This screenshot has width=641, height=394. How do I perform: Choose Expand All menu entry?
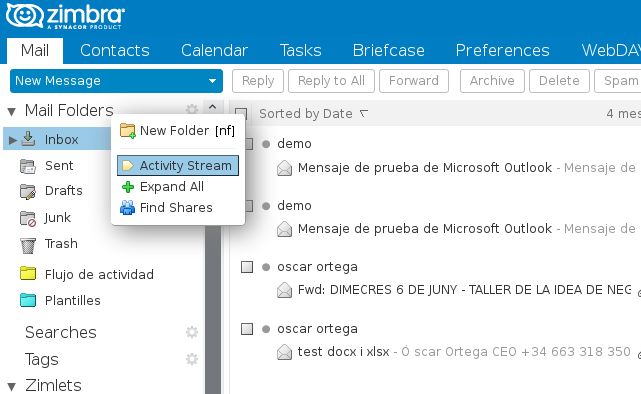click(178, 187)
